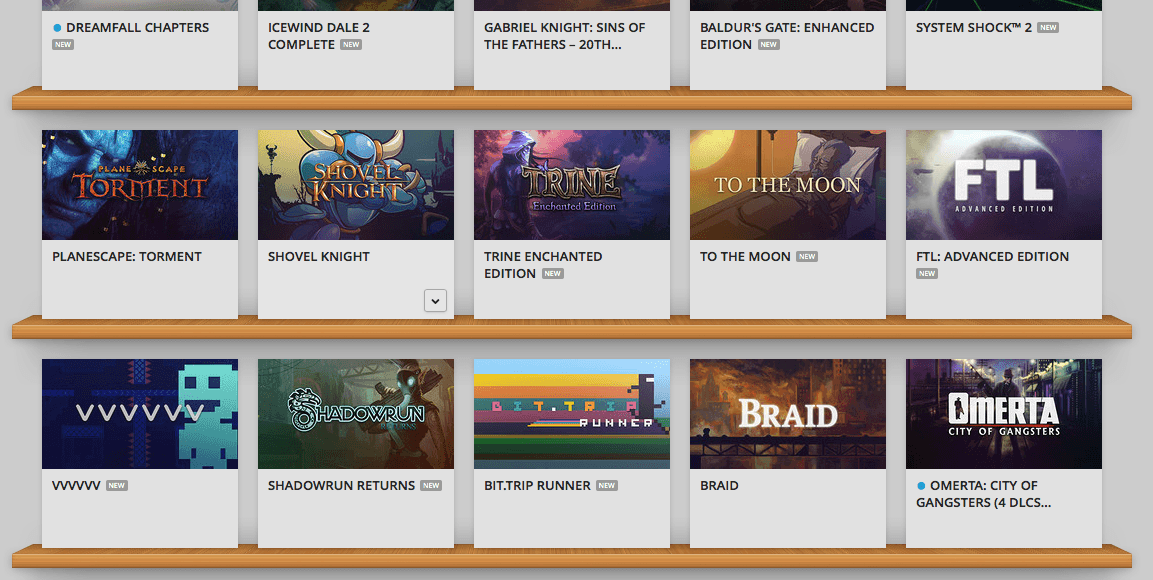Click NEW badge beside To the Moon
Screen dimensions: 1153x580
[807, 257]
